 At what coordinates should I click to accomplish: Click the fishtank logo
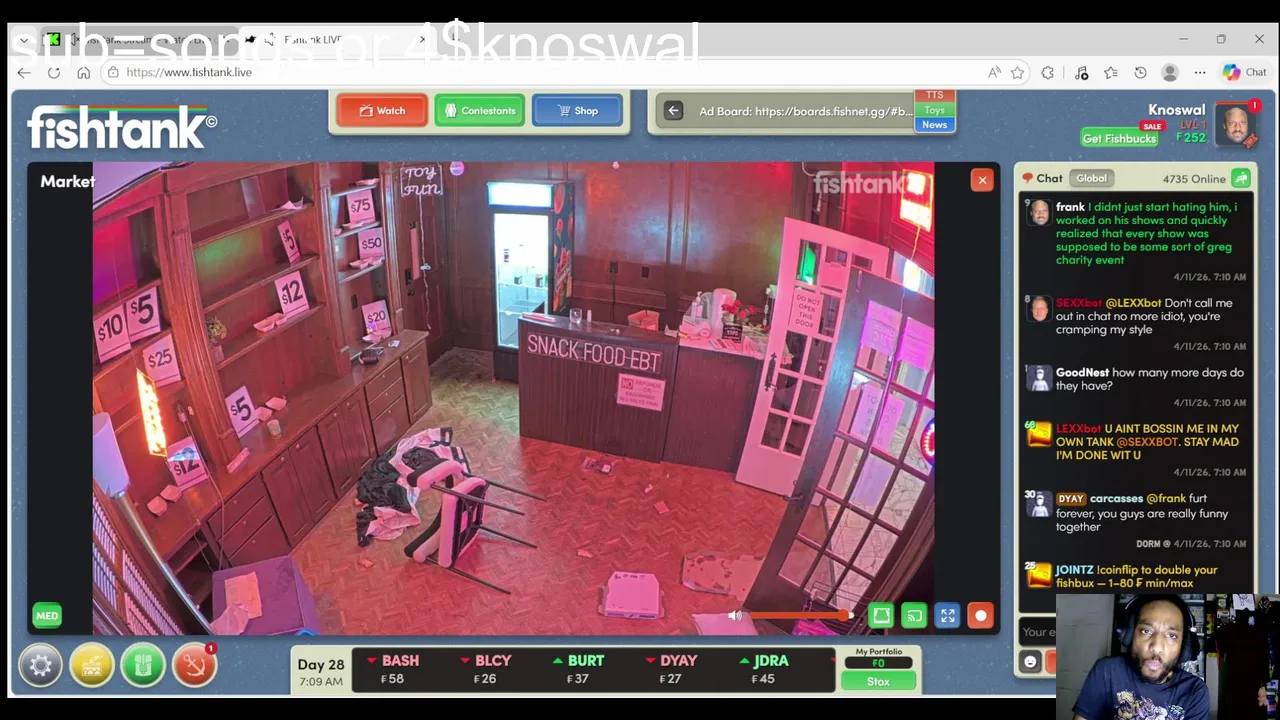(x=122, y=127)
